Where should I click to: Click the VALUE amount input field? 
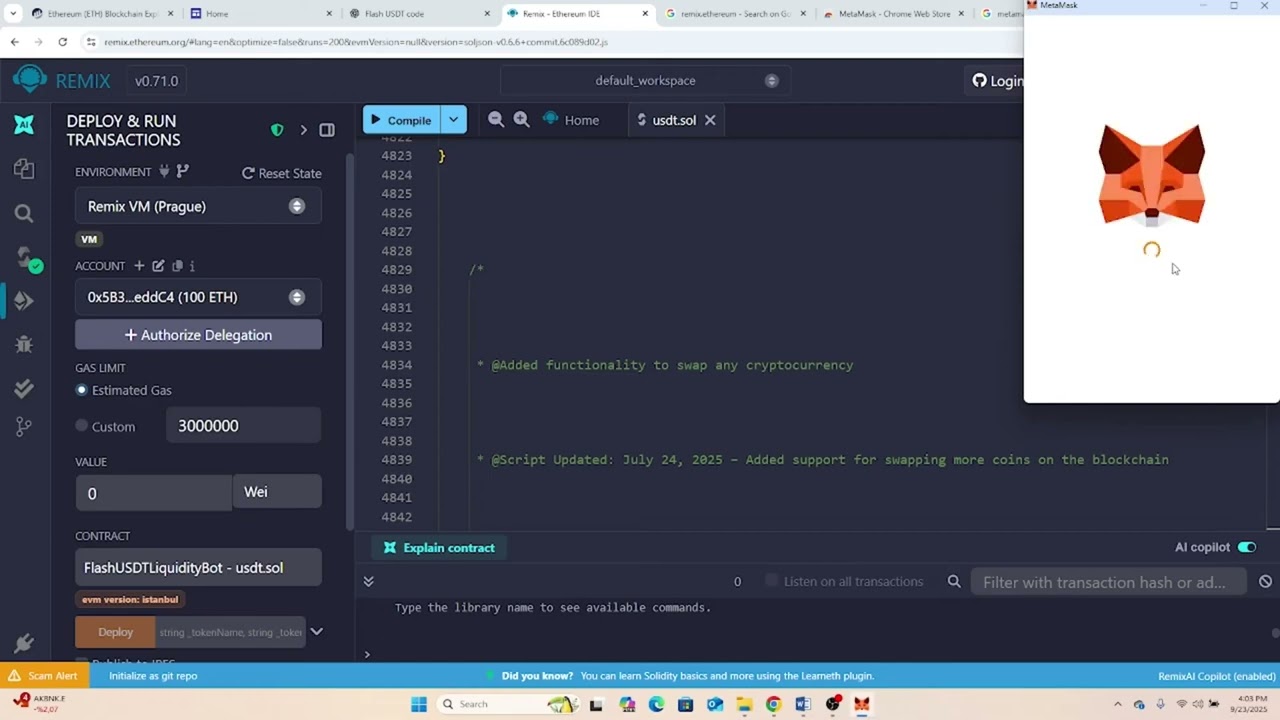coord(154,493)
